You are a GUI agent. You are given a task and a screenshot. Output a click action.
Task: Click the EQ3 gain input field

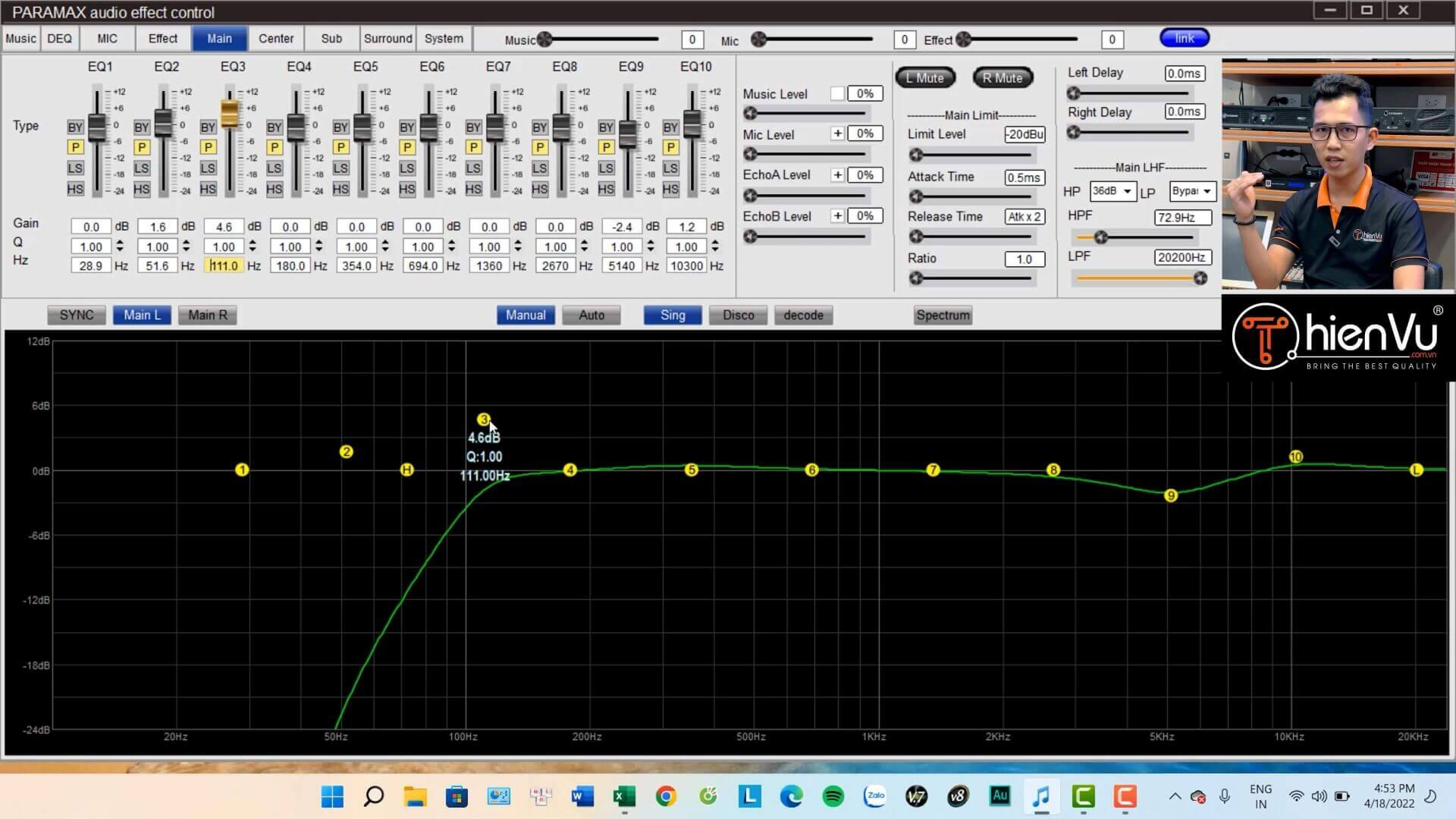[x=224, y=225]
